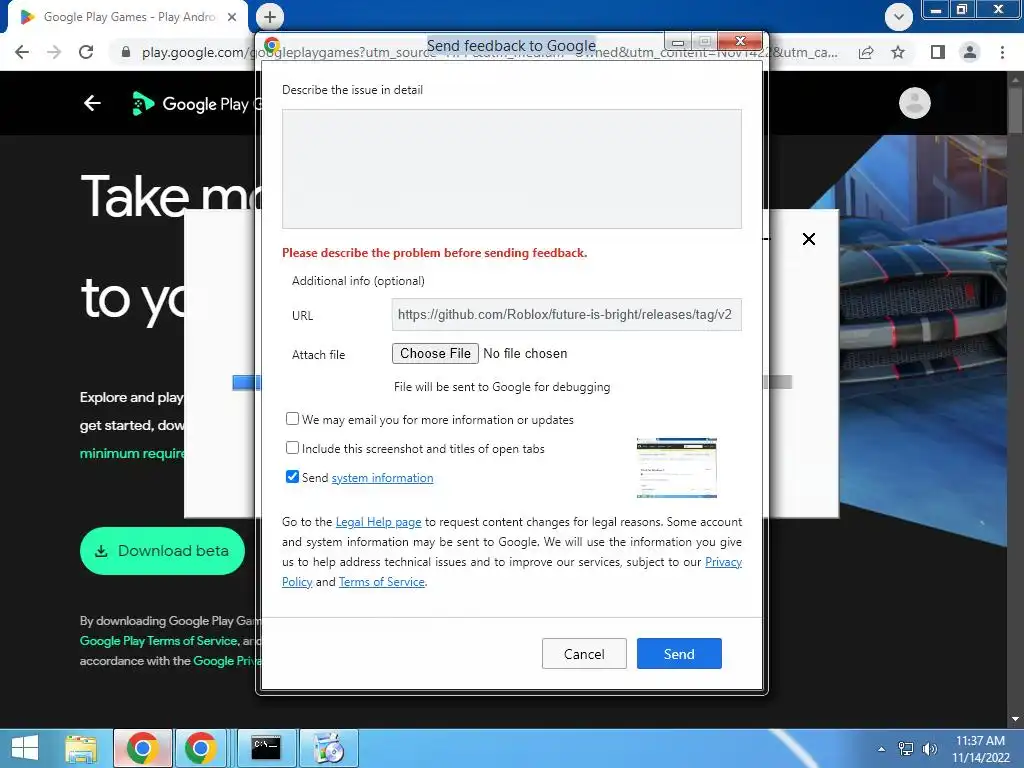Screen dimensions: 1024x768
Task: Reload the page with refresh icon
Action: click(x=86, y=52)
